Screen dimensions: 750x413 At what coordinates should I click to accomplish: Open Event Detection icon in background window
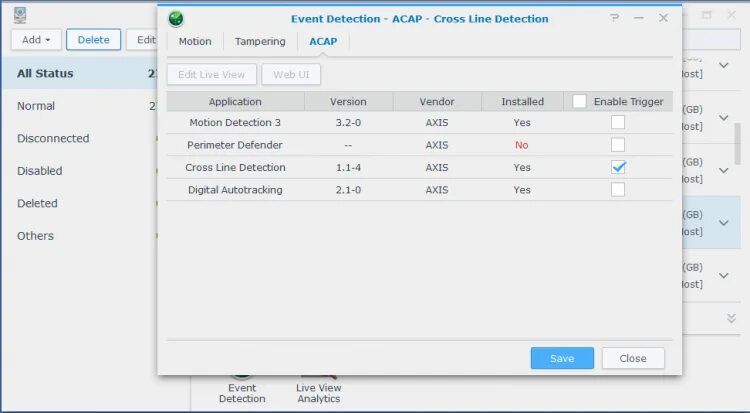[x=242, y=390]
